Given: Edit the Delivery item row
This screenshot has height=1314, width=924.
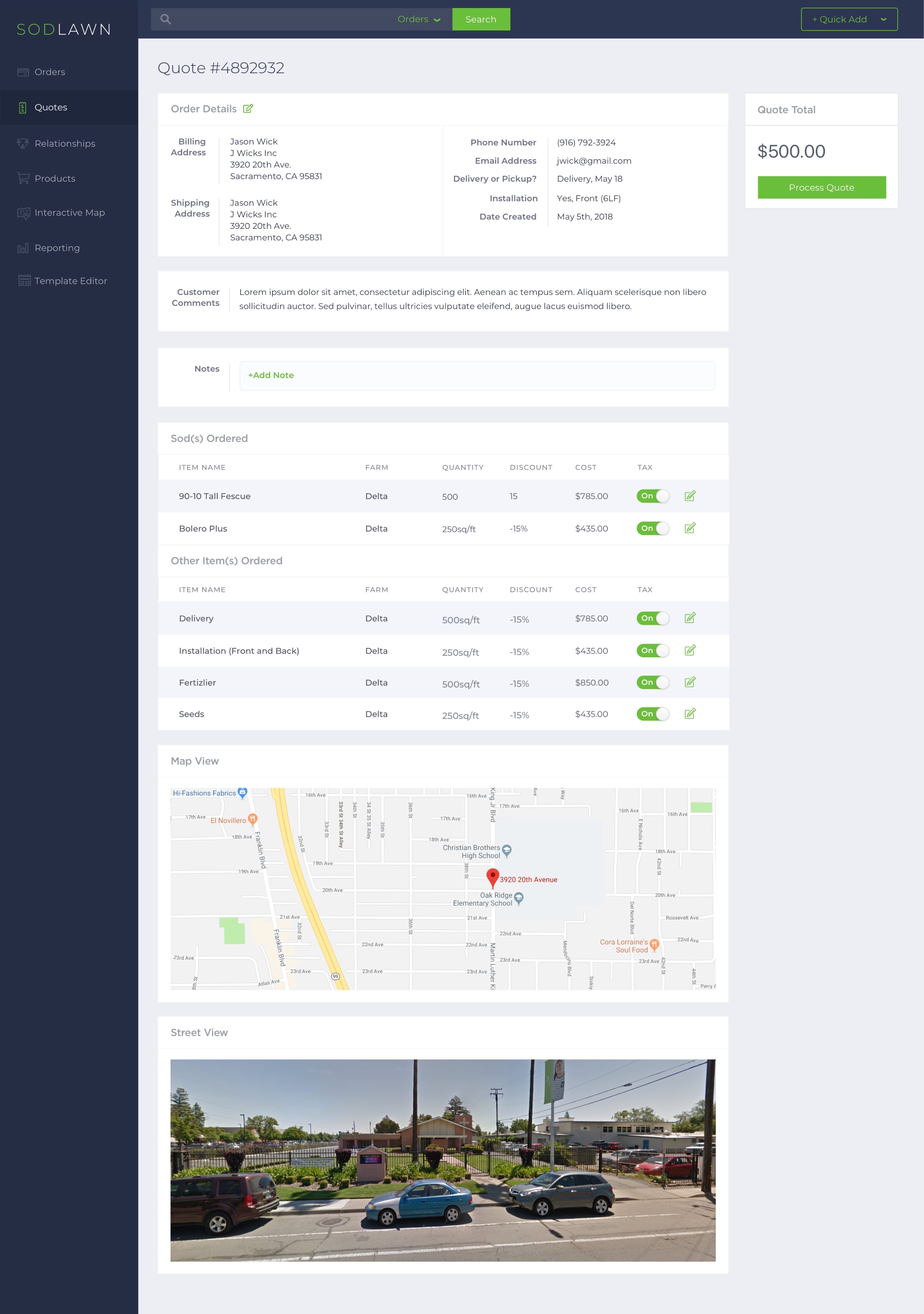Looking at the screenshot, I should (690, 618).
